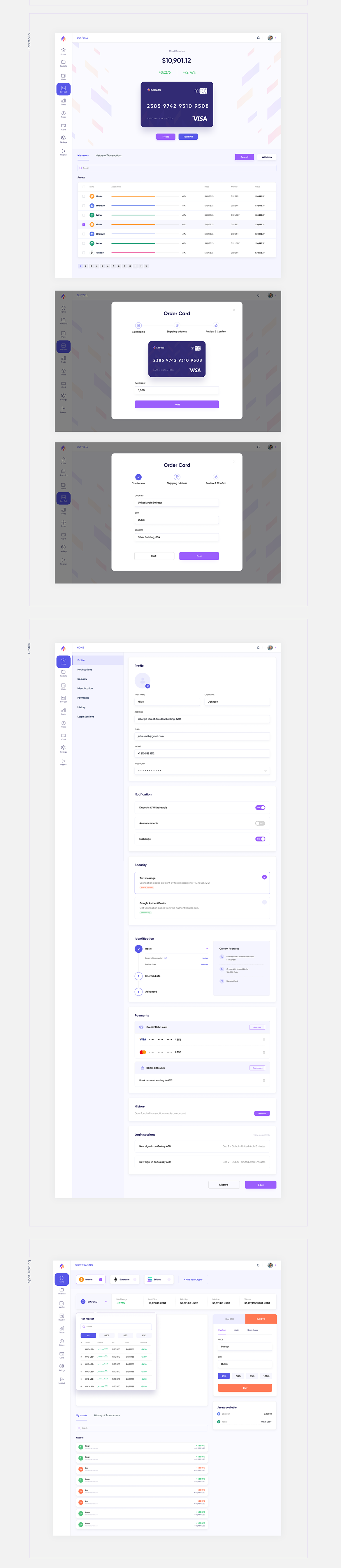This screenshot has height=1568, width=341.
Task: Click Save at bottom of Profile screen
Action: point(261,1185)
